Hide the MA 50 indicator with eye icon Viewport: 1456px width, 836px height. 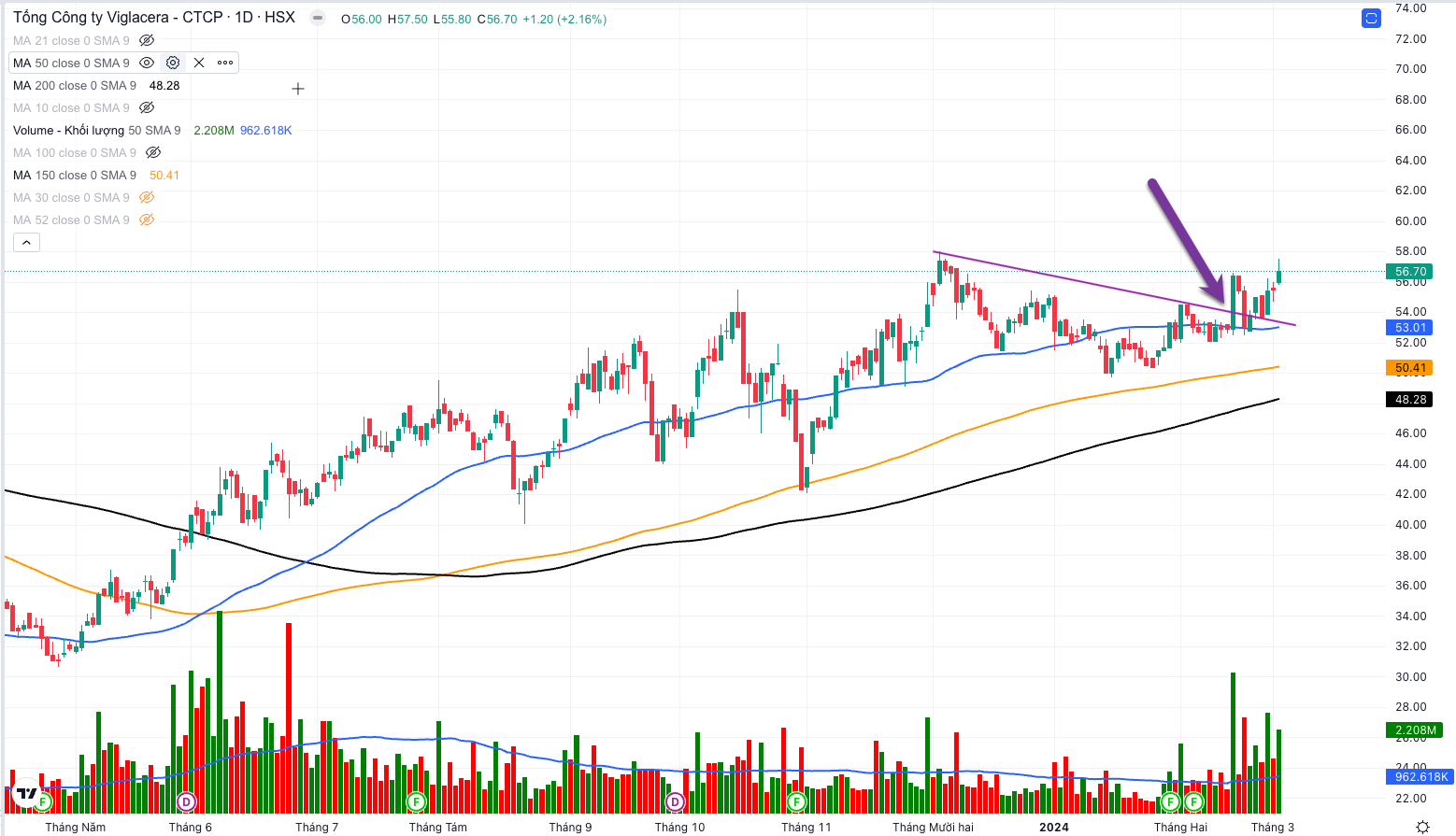(x=147, y=63)
